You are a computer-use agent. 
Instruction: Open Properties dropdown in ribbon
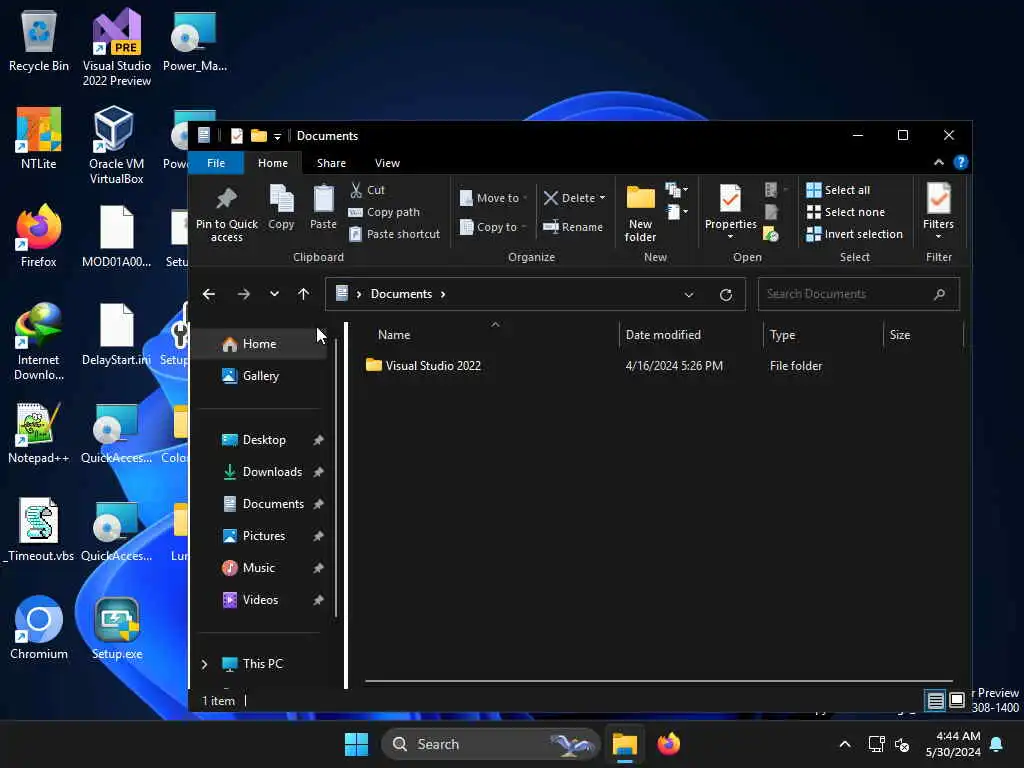(x=730, y=236)
